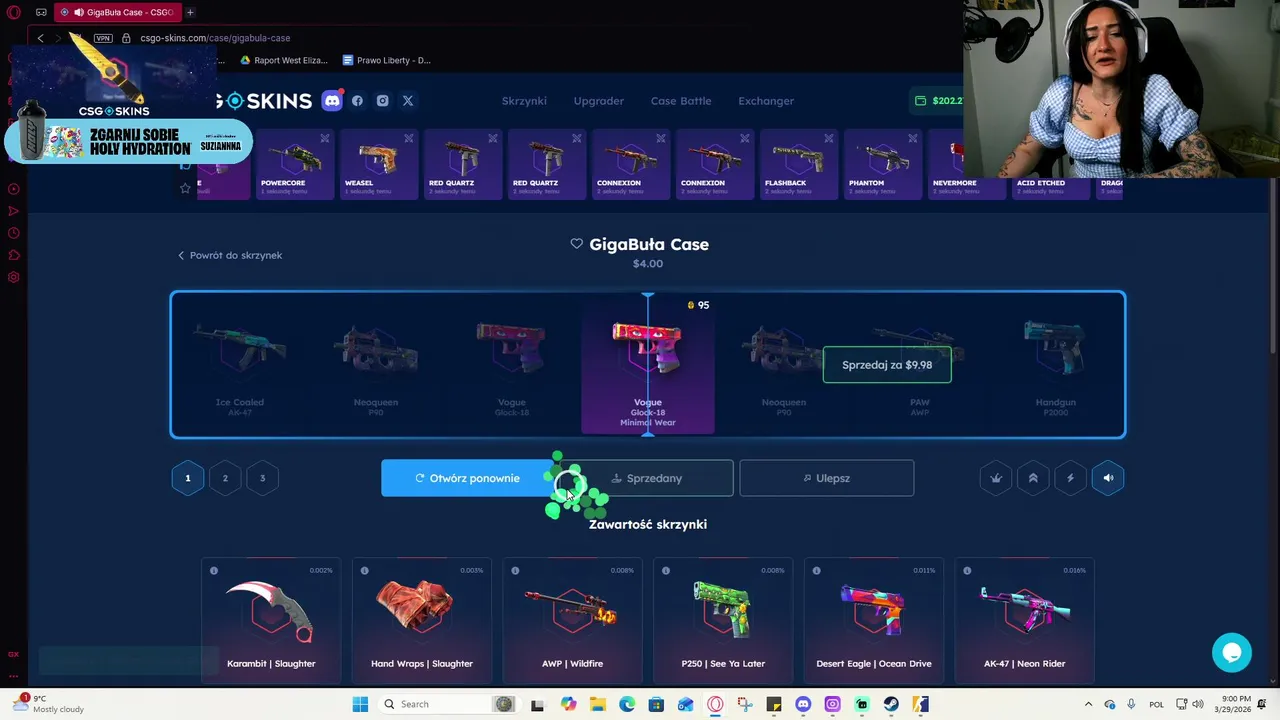Viewport: 1280px width, 720px height.
Task: Open Steam from the taskbar
Action: click(890, 704)
